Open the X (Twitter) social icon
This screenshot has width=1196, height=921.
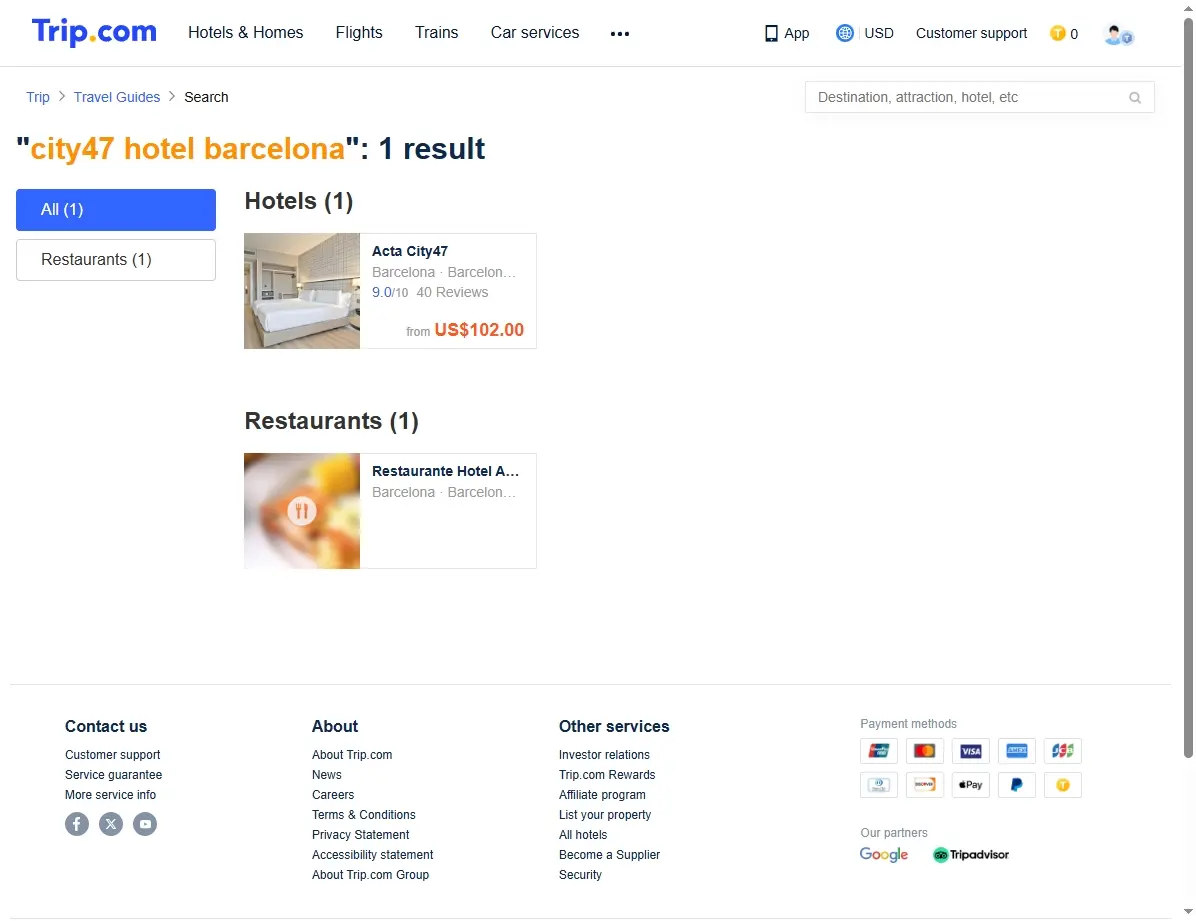click(111, 824)
